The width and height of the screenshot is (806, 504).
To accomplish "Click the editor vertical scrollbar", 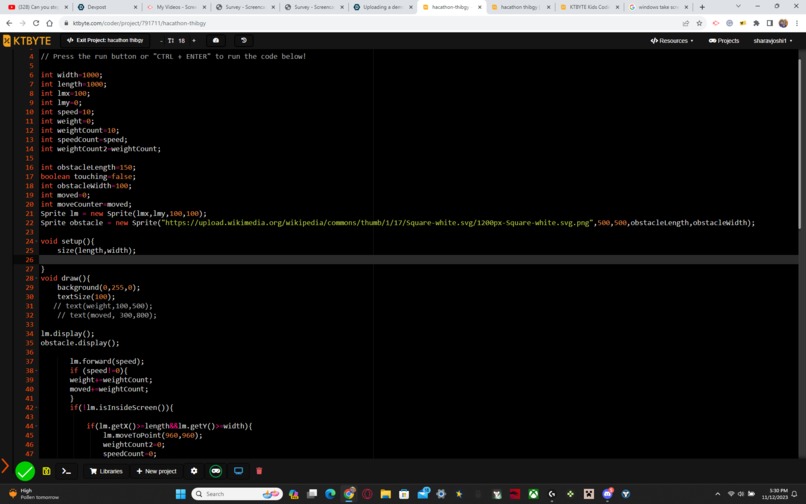I will [x=799, y=144].
